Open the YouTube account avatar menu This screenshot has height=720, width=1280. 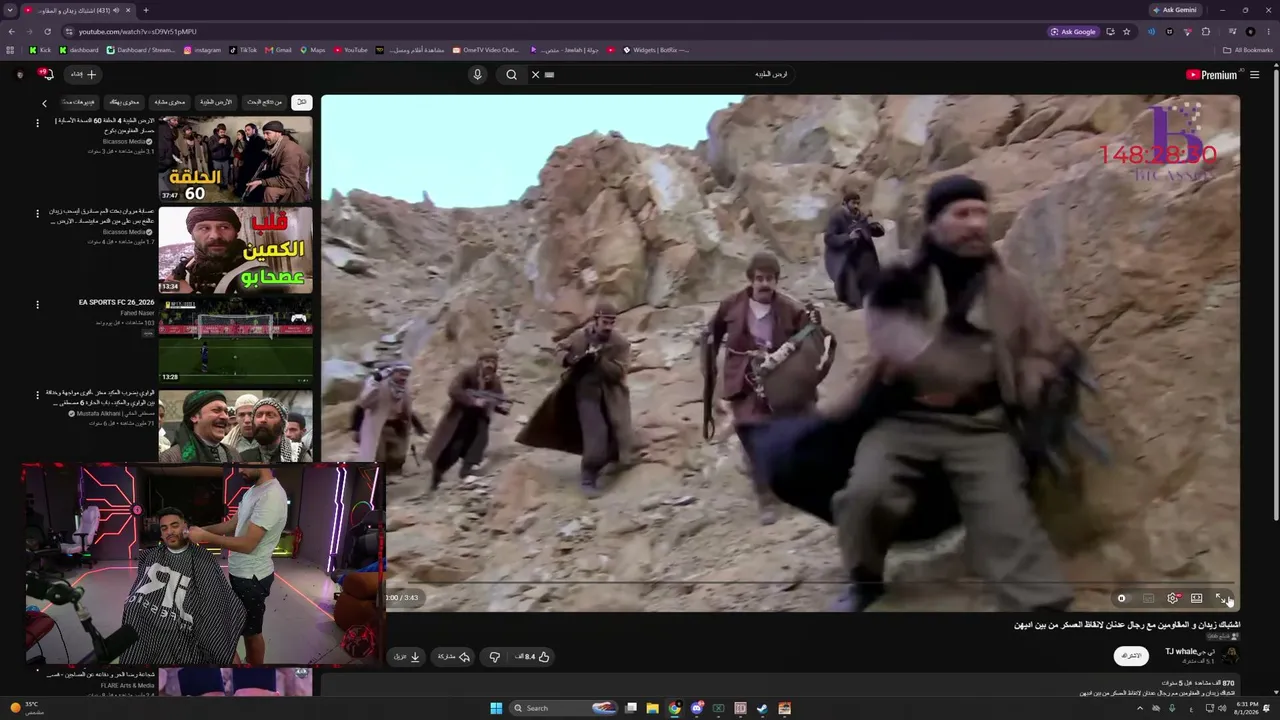tap(20, 74)
